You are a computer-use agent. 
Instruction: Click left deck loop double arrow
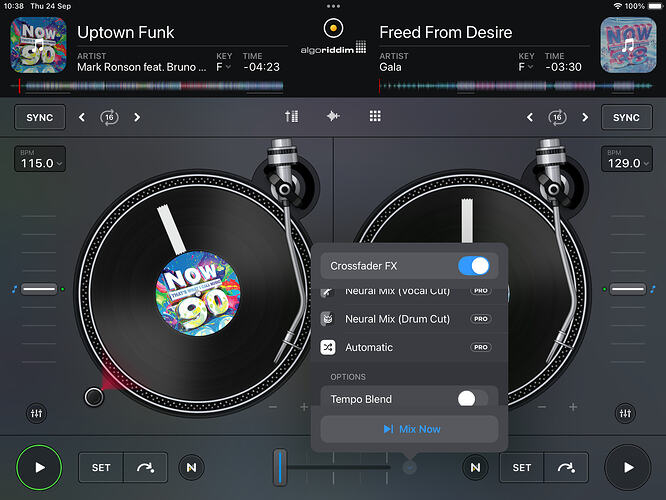click(x=137, y=117)
